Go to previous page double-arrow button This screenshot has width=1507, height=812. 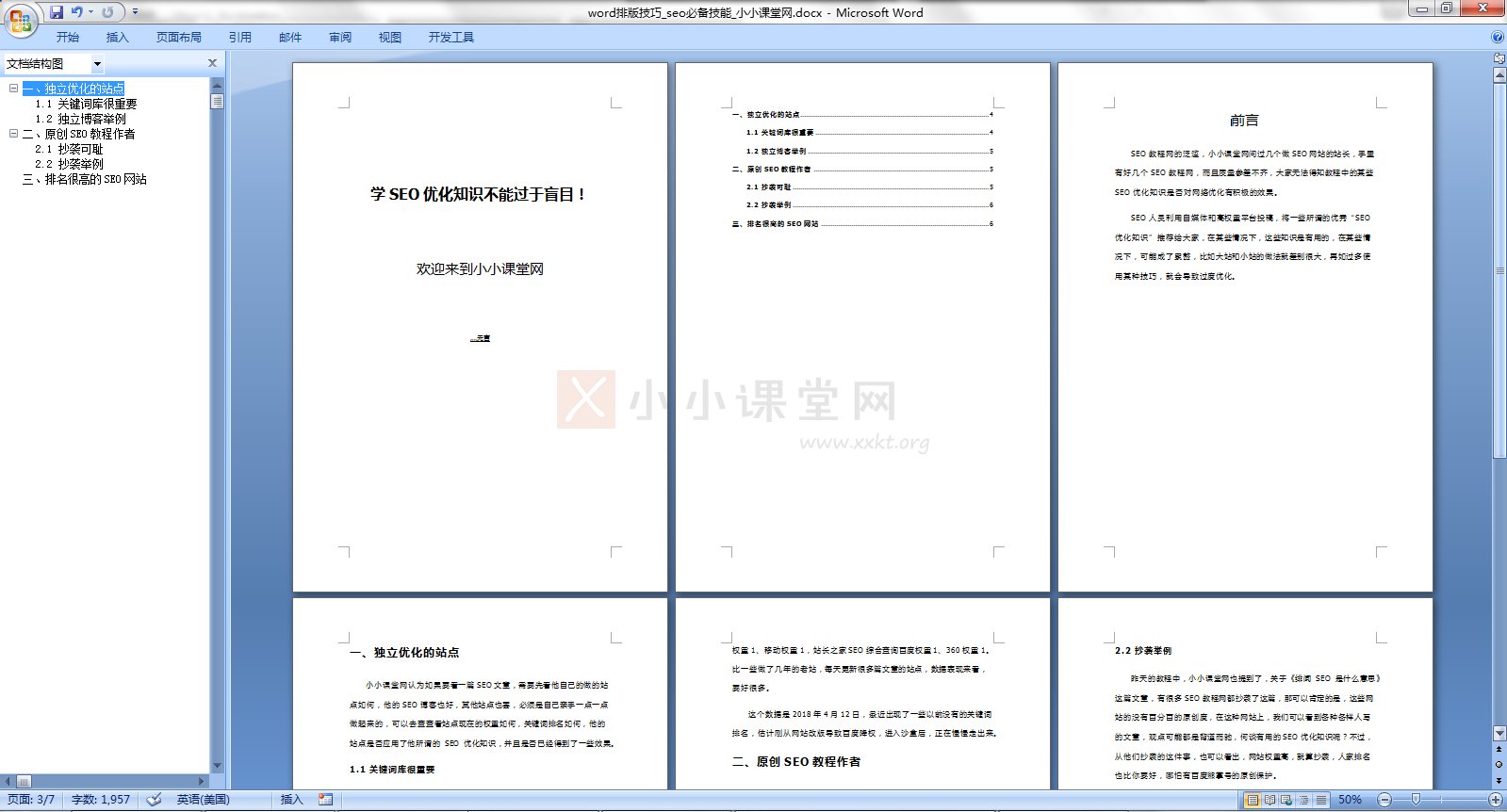tap(1499, 749)
